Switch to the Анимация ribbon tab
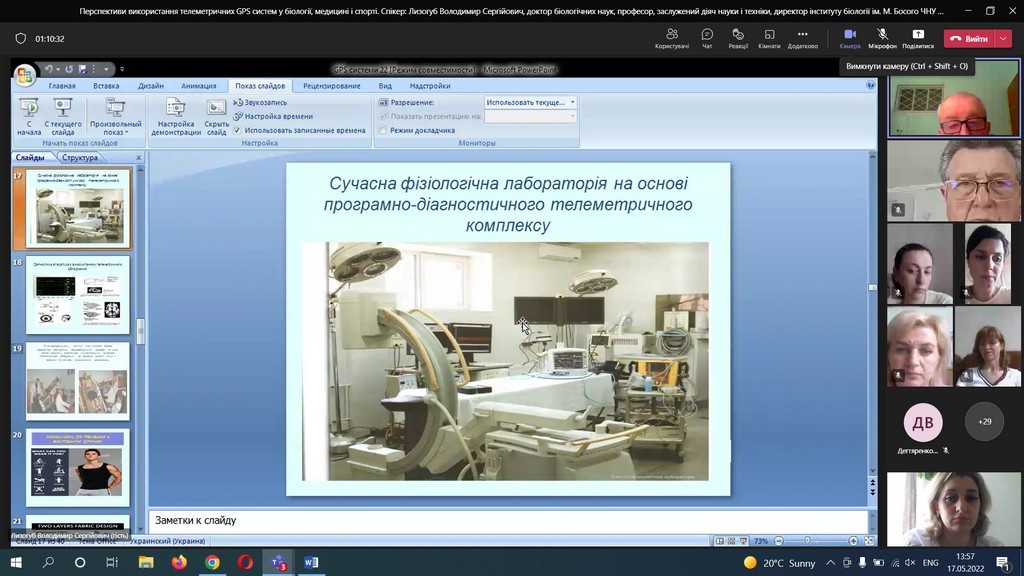The image size is (1024, 576). coord(199,86)
